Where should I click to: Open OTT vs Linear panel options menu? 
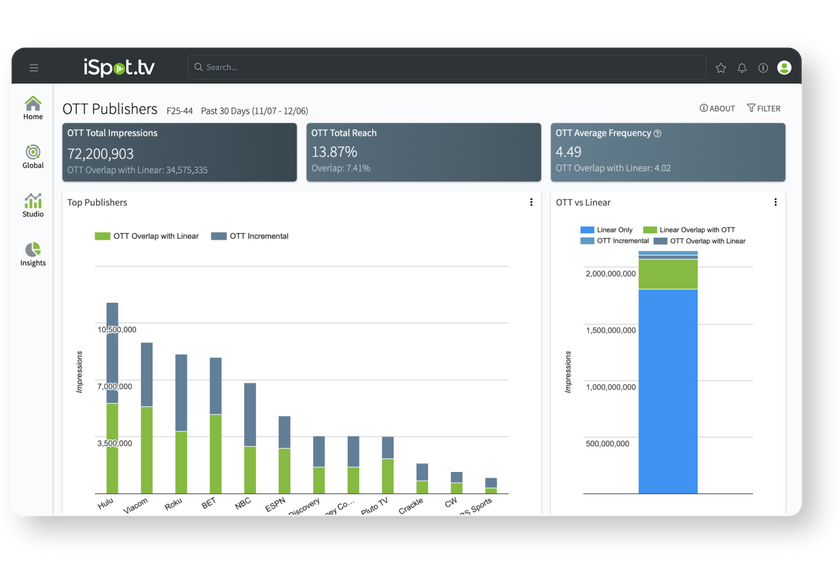coord(775,202)
